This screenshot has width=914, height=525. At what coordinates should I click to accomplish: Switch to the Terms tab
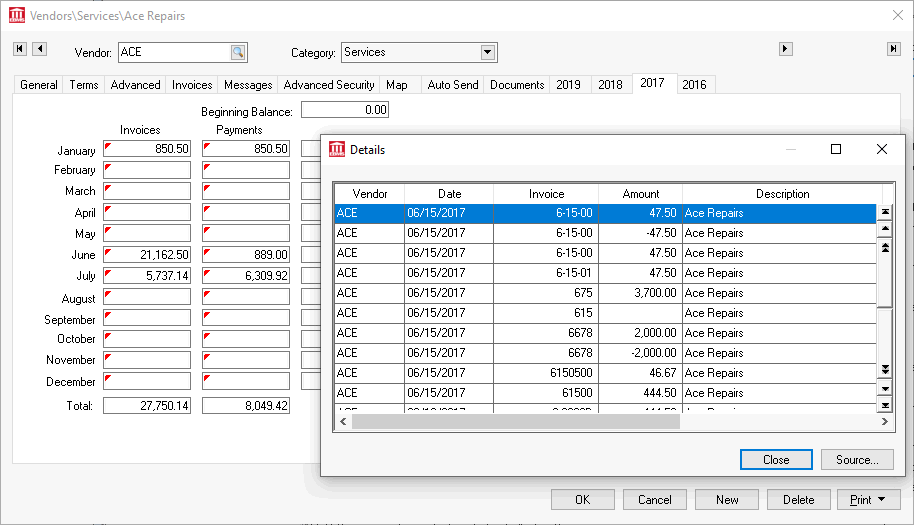[84, 85]
